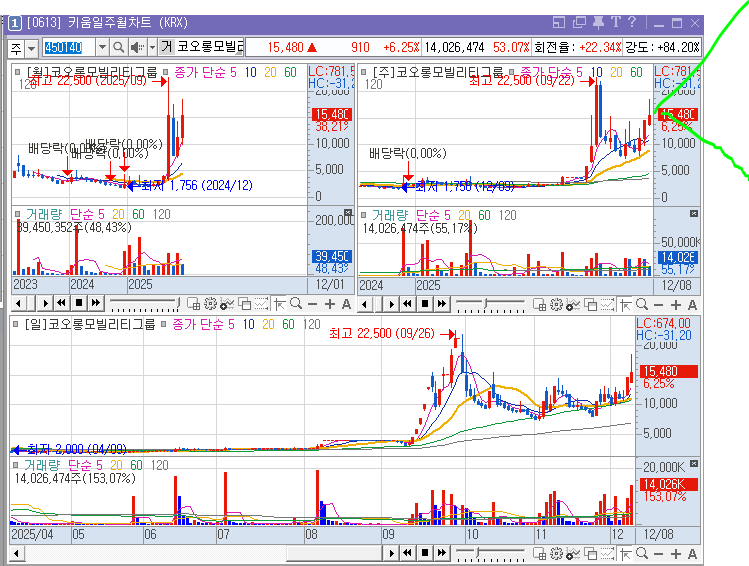The image size is (749, 566).
Task: Toggle the square marker beside weekly [주] chart title
Action: (364, 72)
